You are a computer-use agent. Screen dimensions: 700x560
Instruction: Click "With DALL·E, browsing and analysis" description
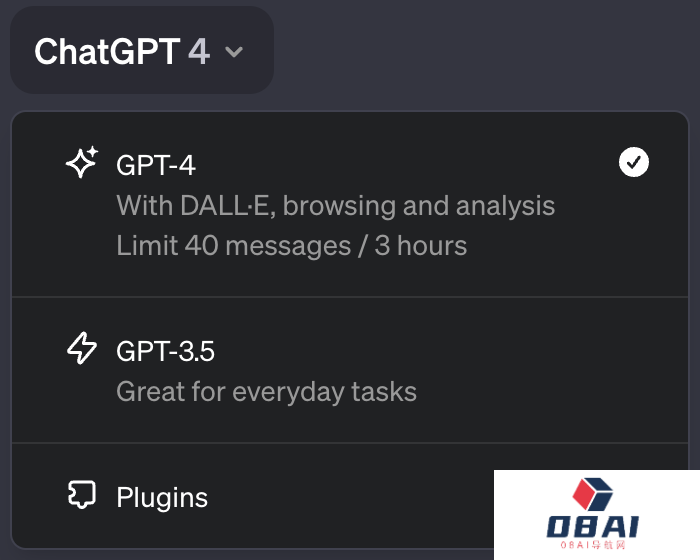[335, 206]
